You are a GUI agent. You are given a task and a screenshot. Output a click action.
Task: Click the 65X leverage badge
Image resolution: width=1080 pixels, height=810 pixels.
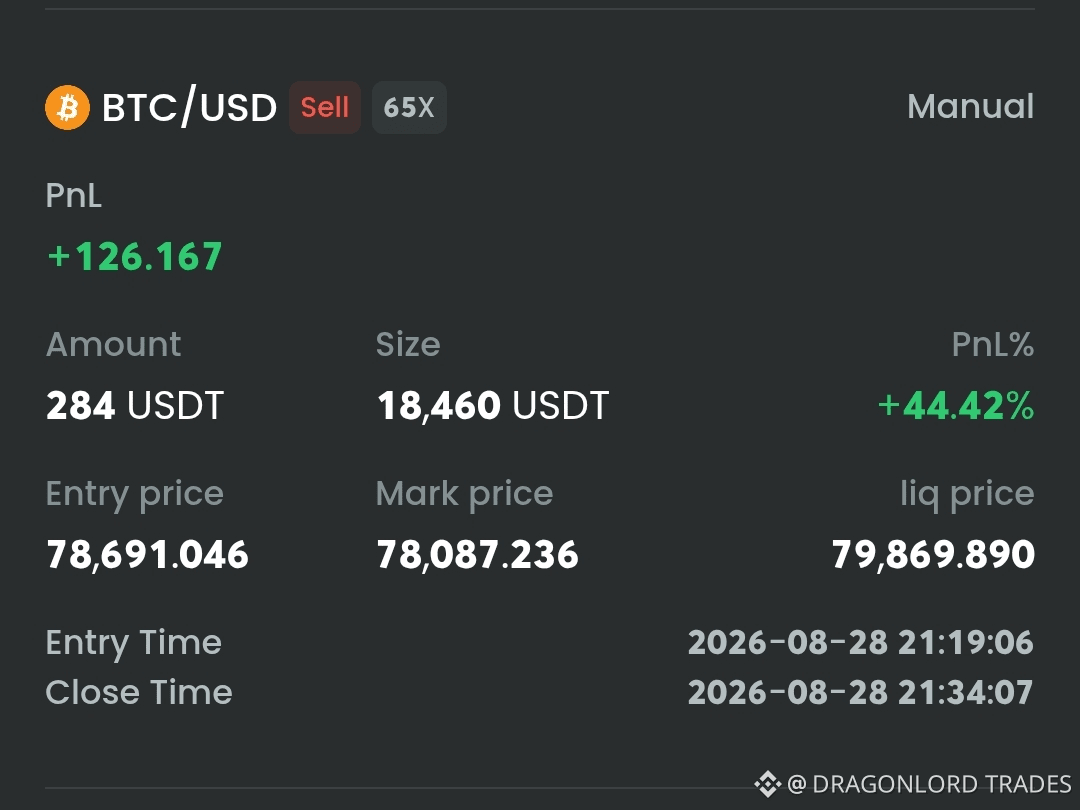[409, 107]
